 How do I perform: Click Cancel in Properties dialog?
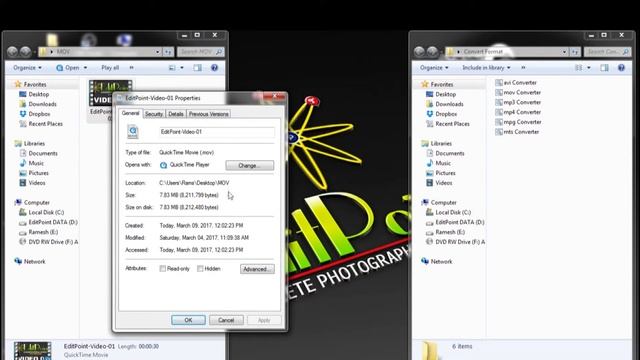point(226,320)
